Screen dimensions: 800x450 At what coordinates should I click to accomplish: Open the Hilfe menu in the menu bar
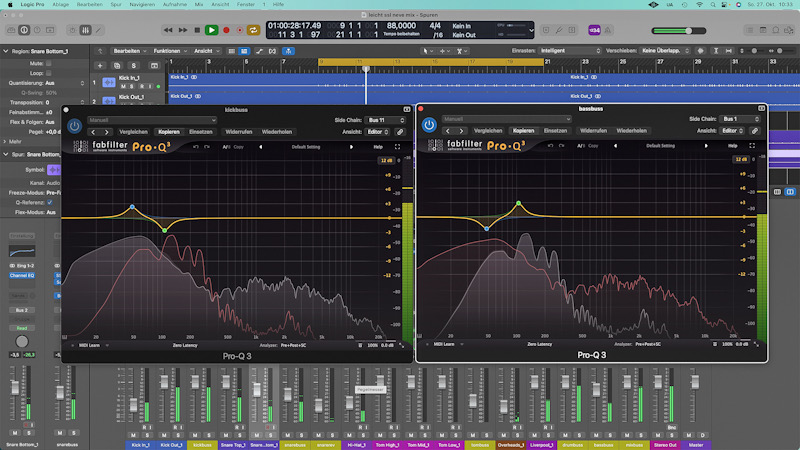coord(278,5)
